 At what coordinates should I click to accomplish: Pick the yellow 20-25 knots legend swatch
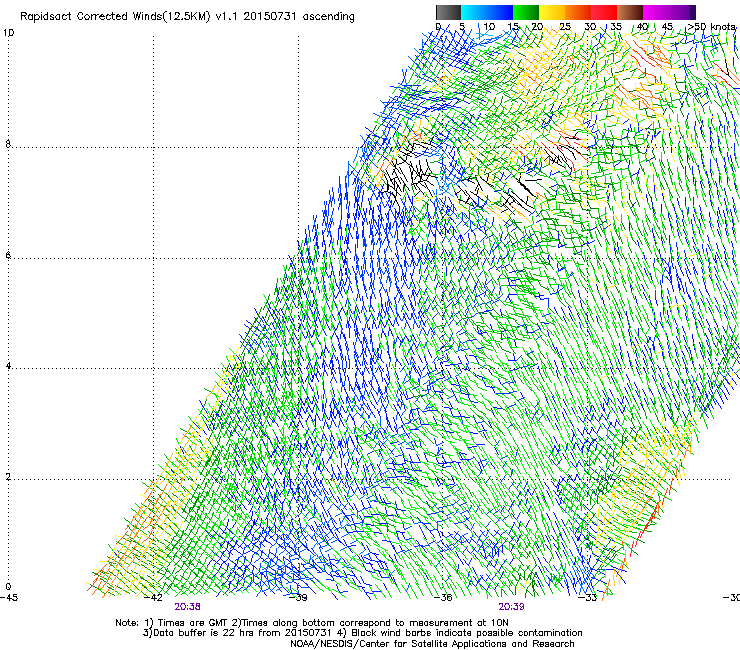click(552, 12)
